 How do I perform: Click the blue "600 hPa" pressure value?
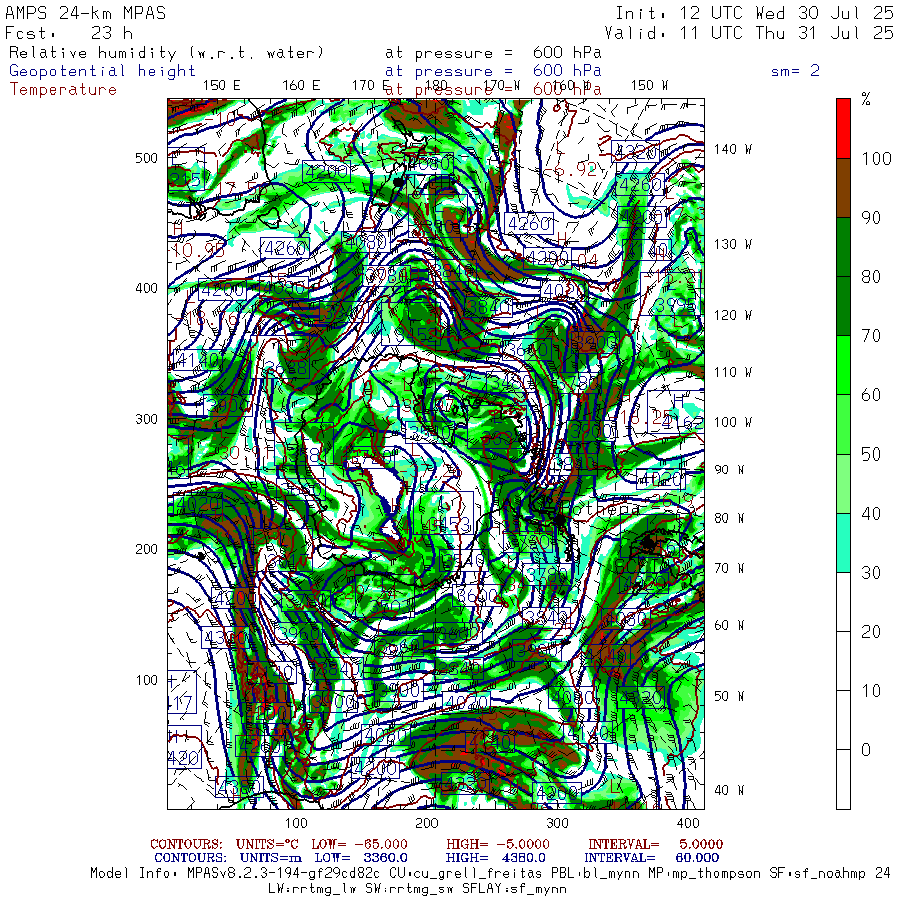coord(567,71)
